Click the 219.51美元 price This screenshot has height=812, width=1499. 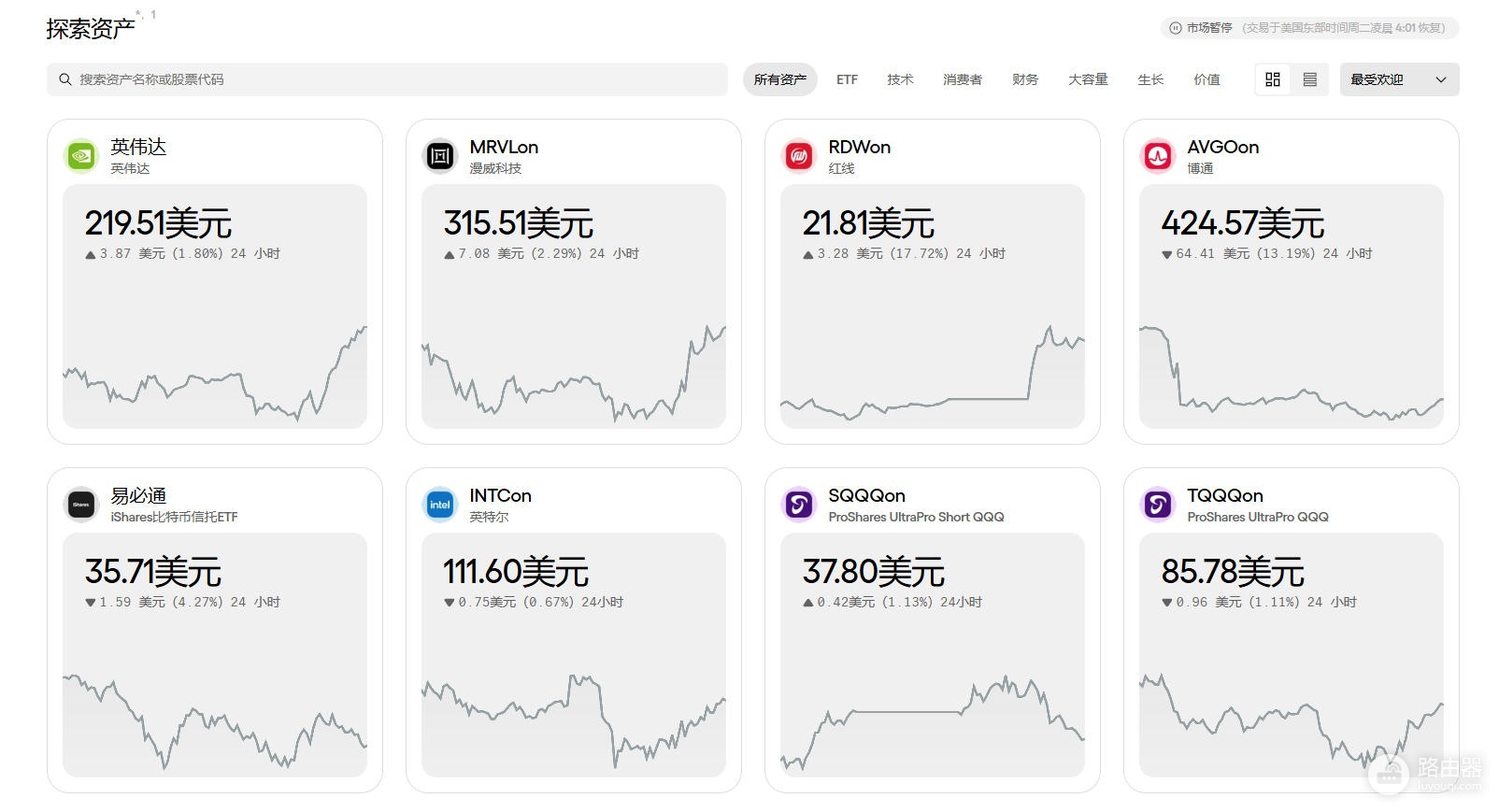click(x=158, y=223)
